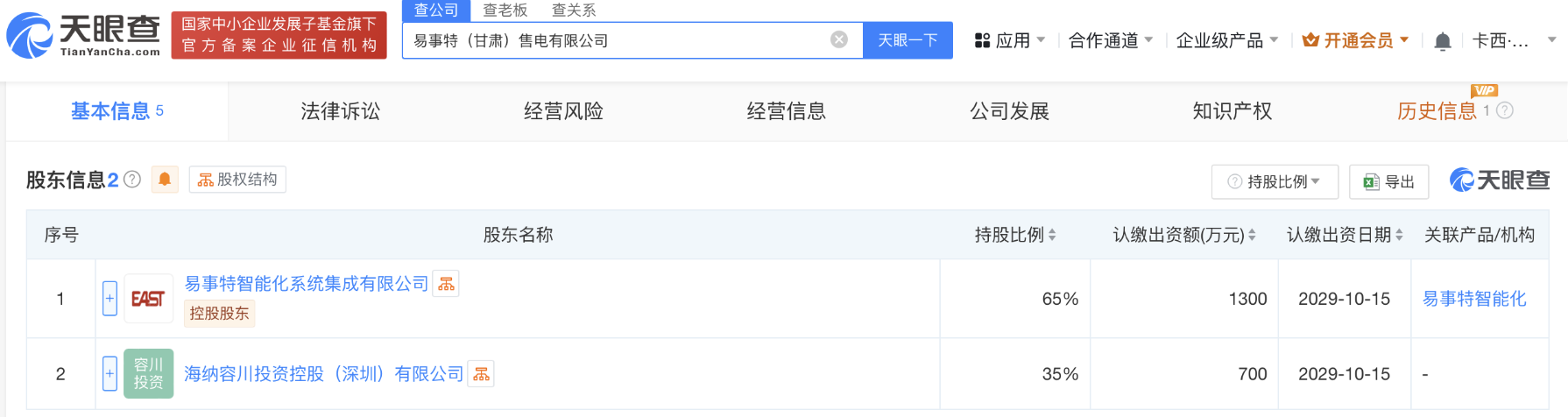Open the notification bell in header
The image size is (1568, 417).
1442,41
